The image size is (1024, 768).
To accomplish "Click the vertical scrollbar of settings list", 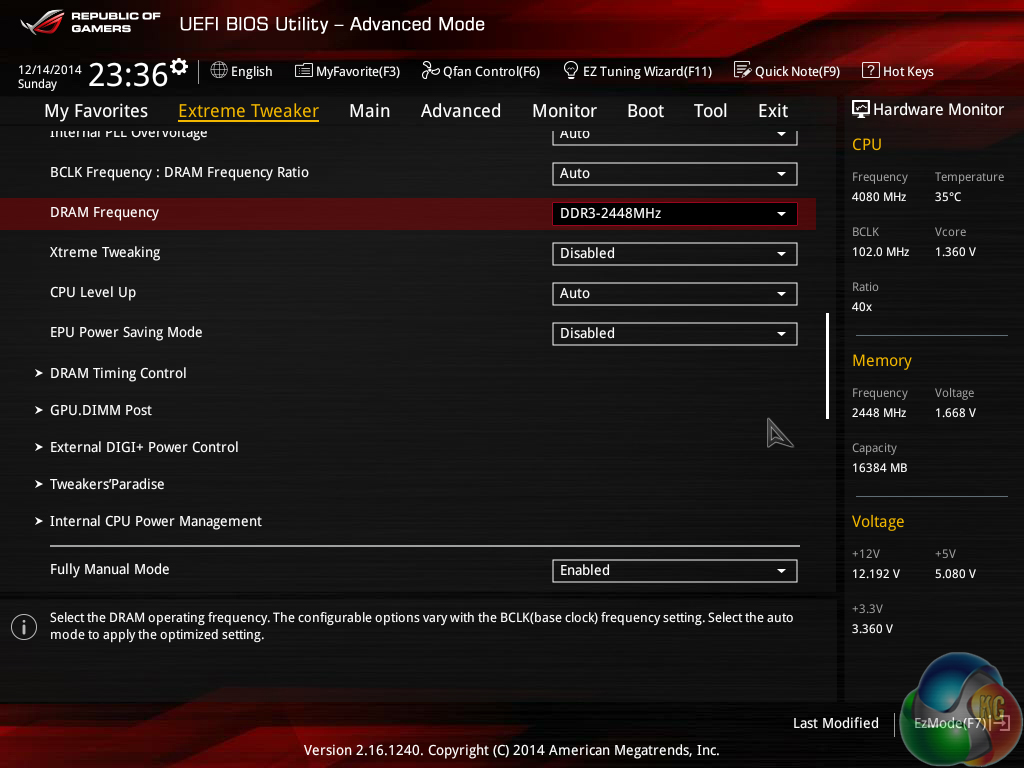I will [827, 366].
